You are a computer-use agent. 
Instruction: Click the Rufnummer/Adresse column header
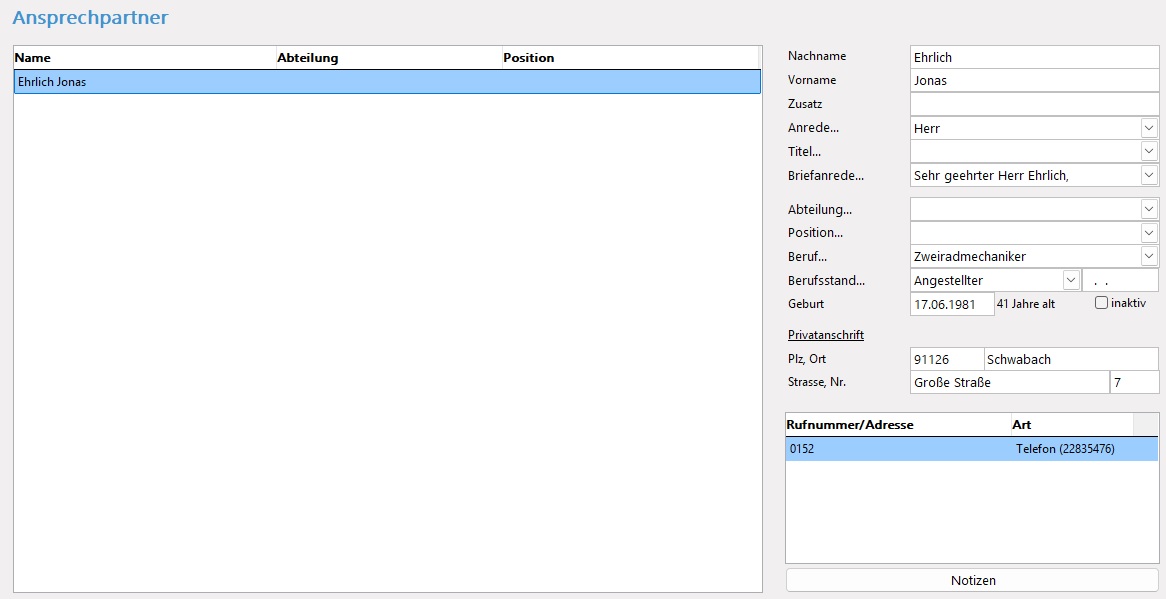pyautogui.click(x=897, y=425)
